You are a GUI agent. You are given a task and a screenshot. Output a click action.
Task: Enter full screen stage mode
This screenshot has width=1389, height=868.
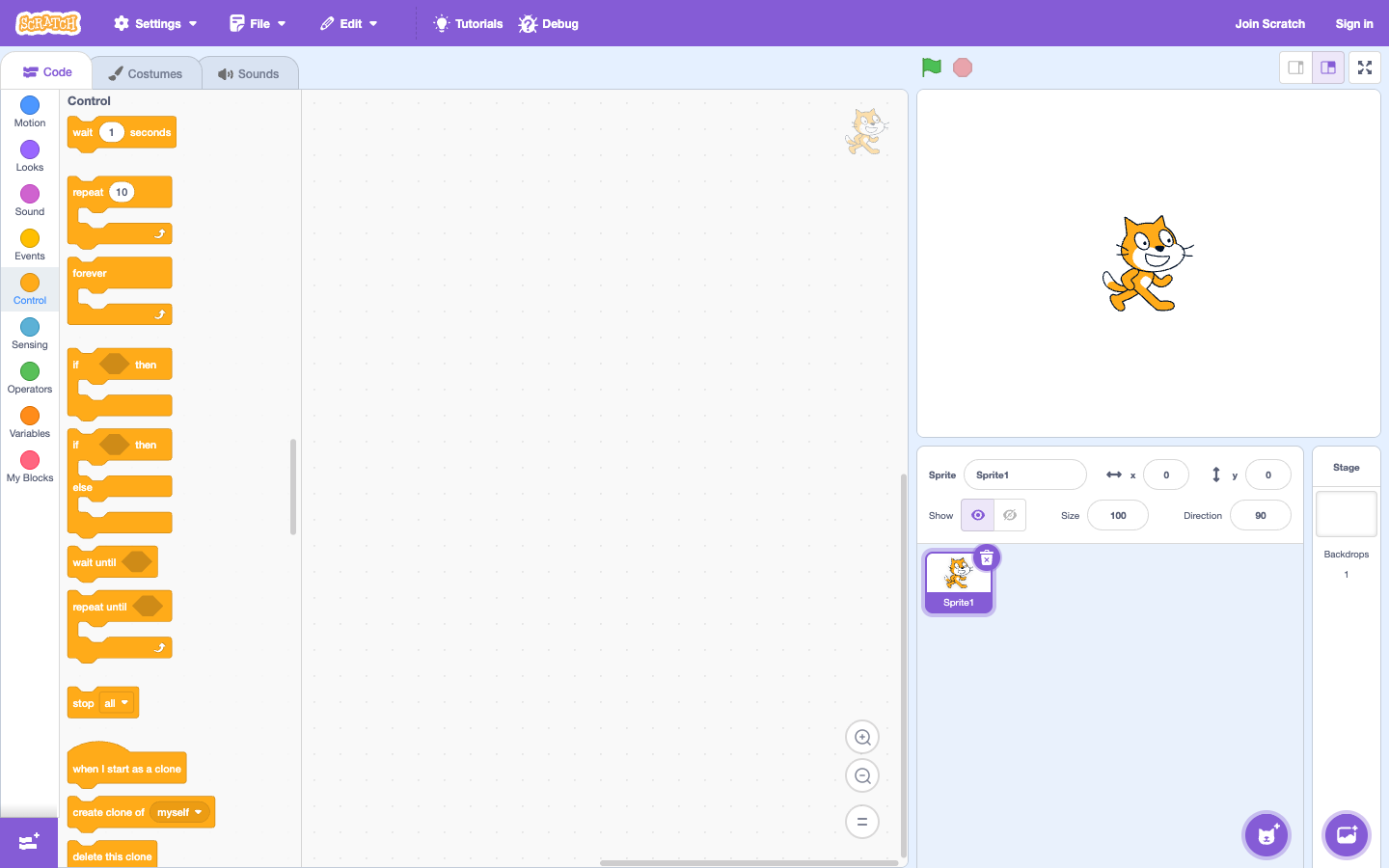(1365, 68)
